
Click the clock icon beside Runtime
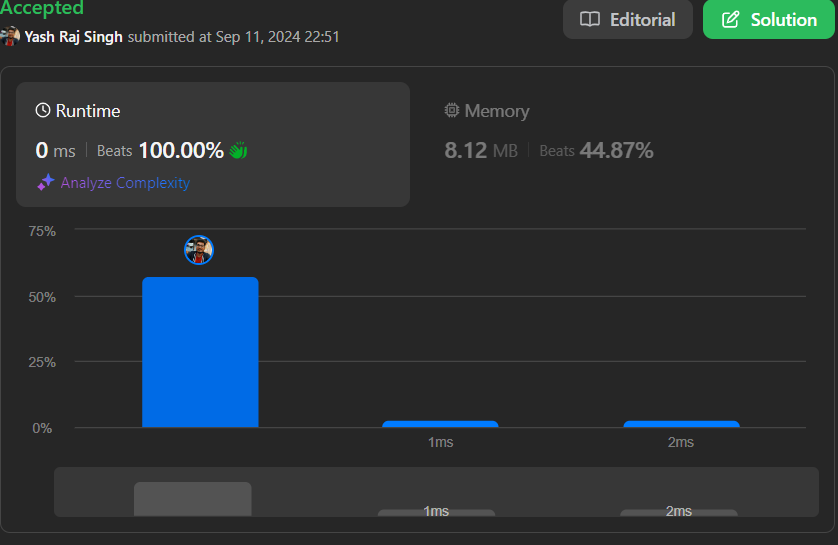[x=43, y=111]
